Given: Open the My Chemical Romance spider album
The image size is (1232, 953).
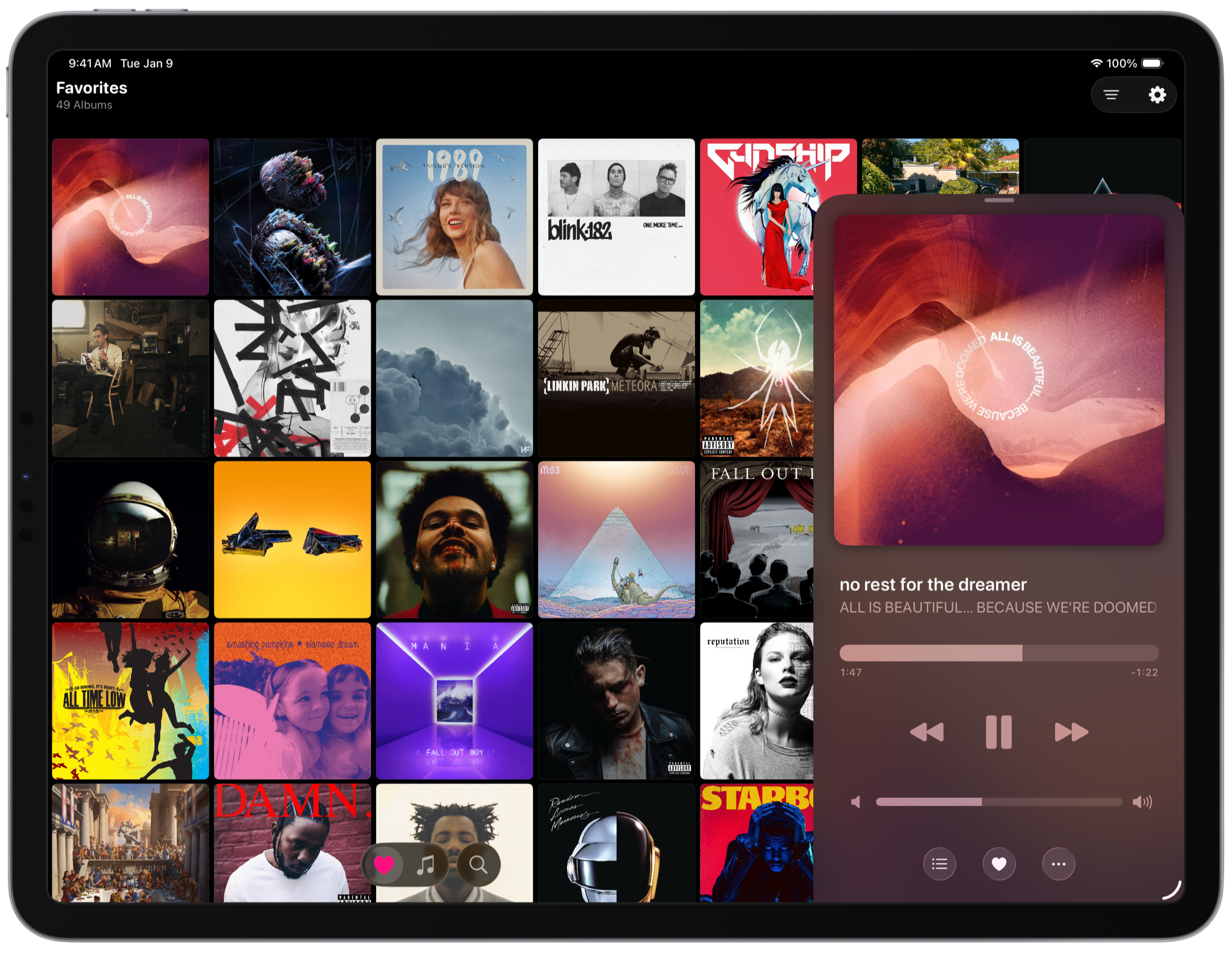Looking at the screenshot, I should (x=756, y=378).
